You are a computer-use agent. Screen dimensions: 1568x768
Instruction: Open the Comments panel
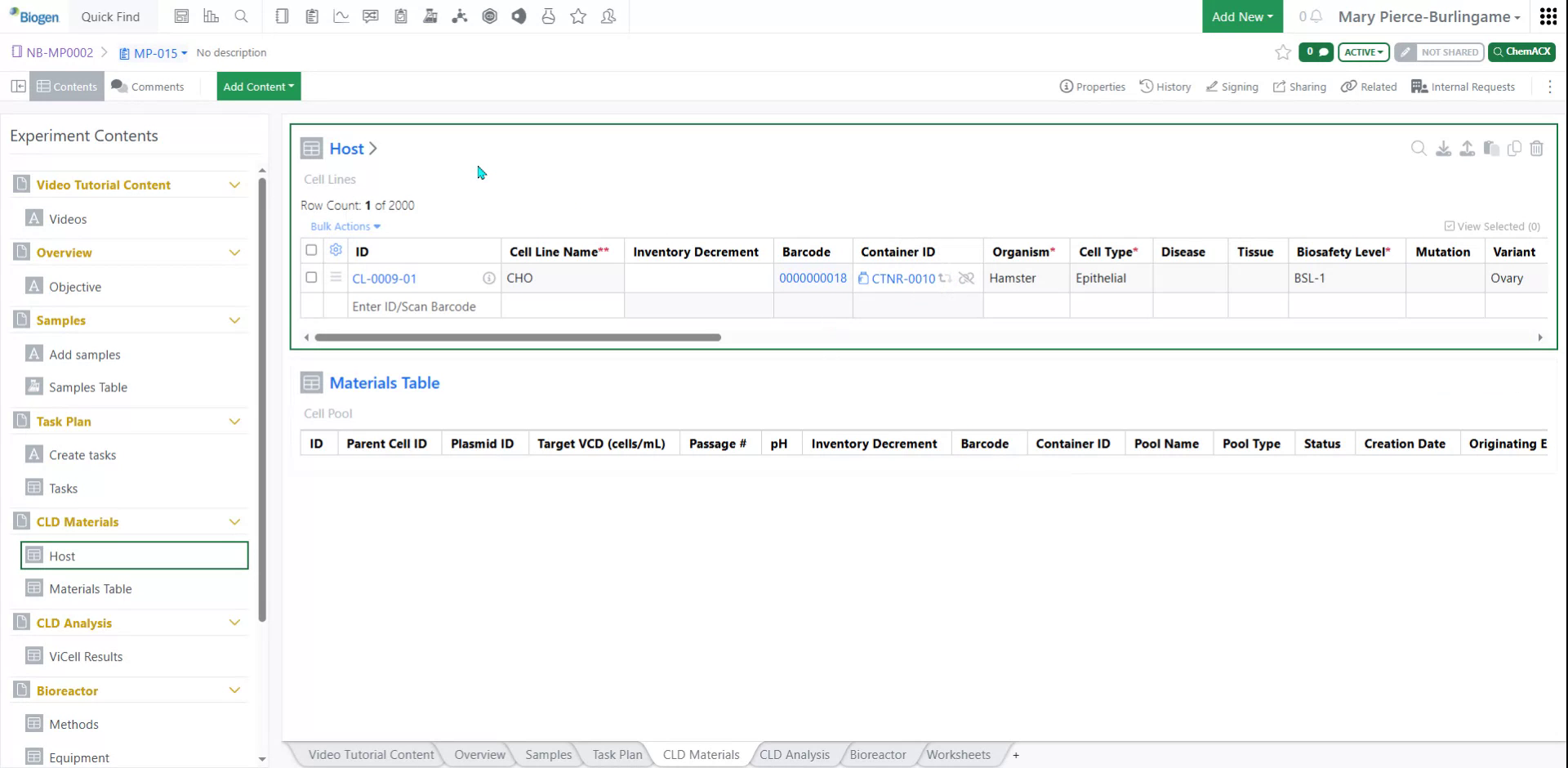tap(148, 86)
